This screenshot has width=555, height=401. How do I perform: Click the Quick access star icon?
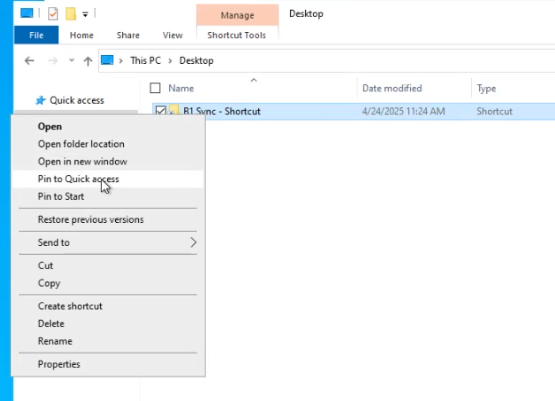tap(41, 101)
